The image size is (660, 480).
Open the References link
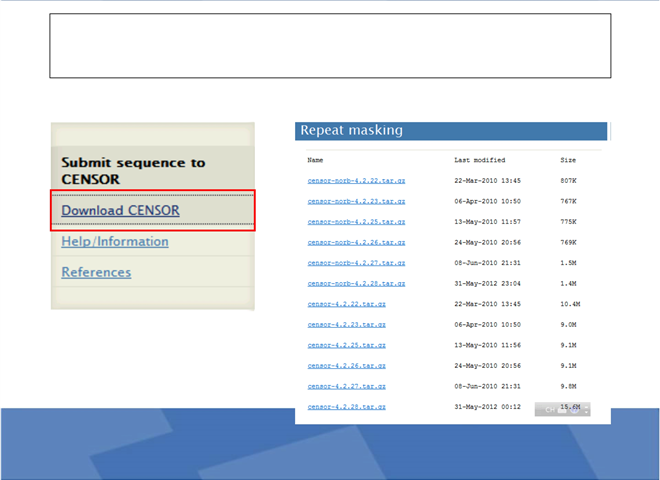tap(96, 272)
